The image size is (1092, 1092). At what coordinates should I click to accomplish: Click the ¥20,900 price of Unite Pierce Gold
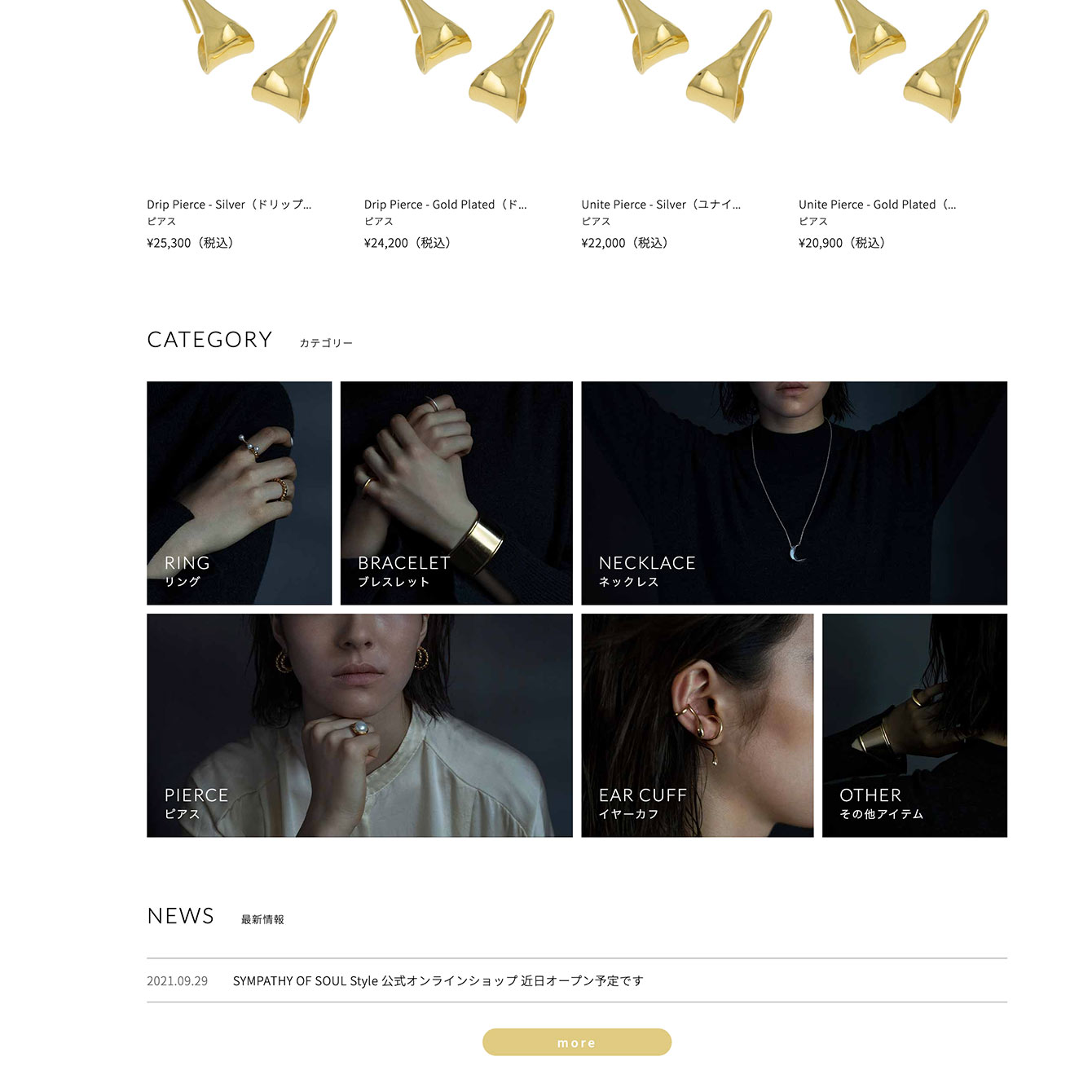point(843,243)
